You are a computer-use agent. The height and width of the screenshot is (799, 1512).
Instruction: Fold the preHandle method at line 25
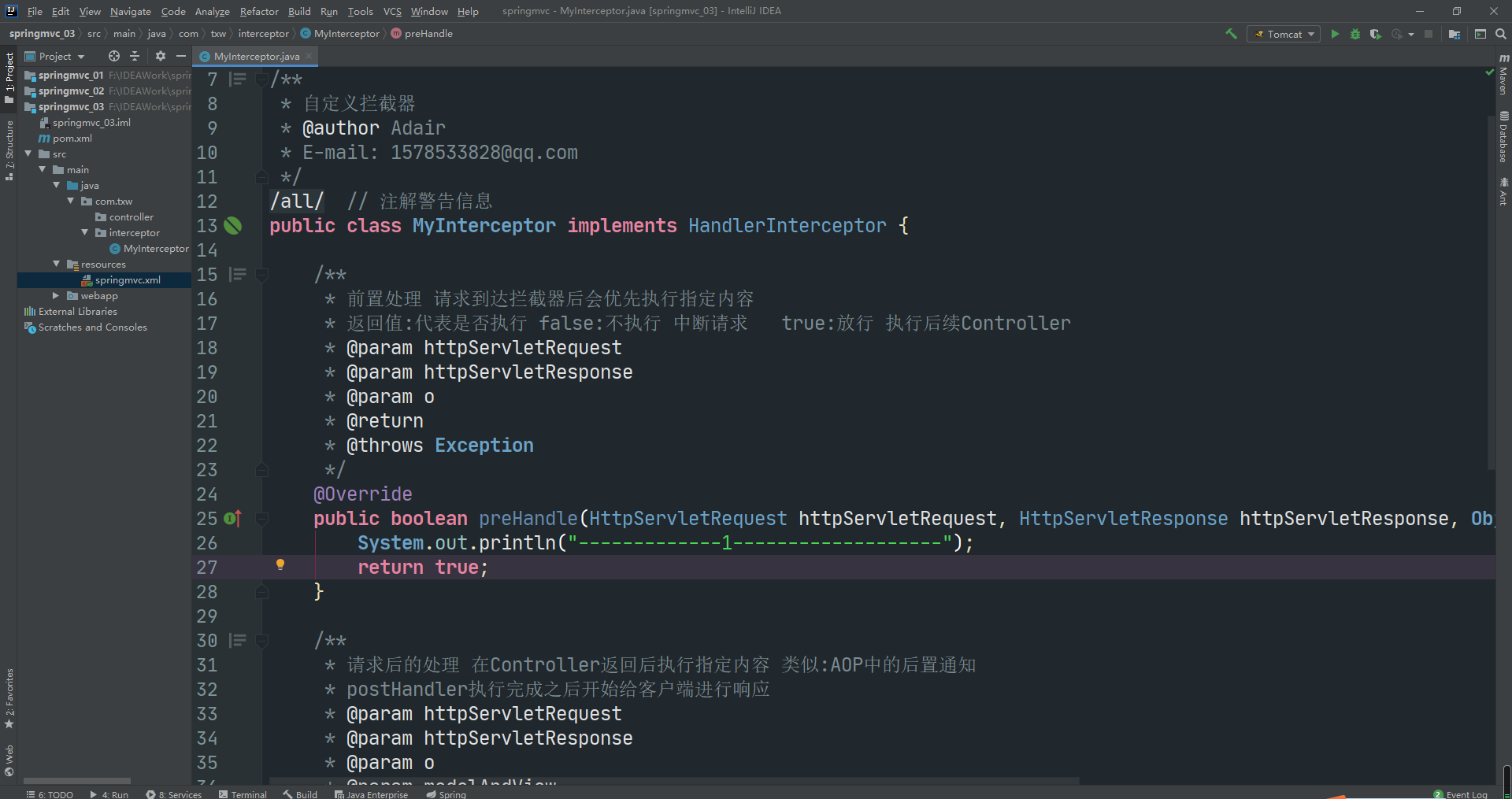262,518
